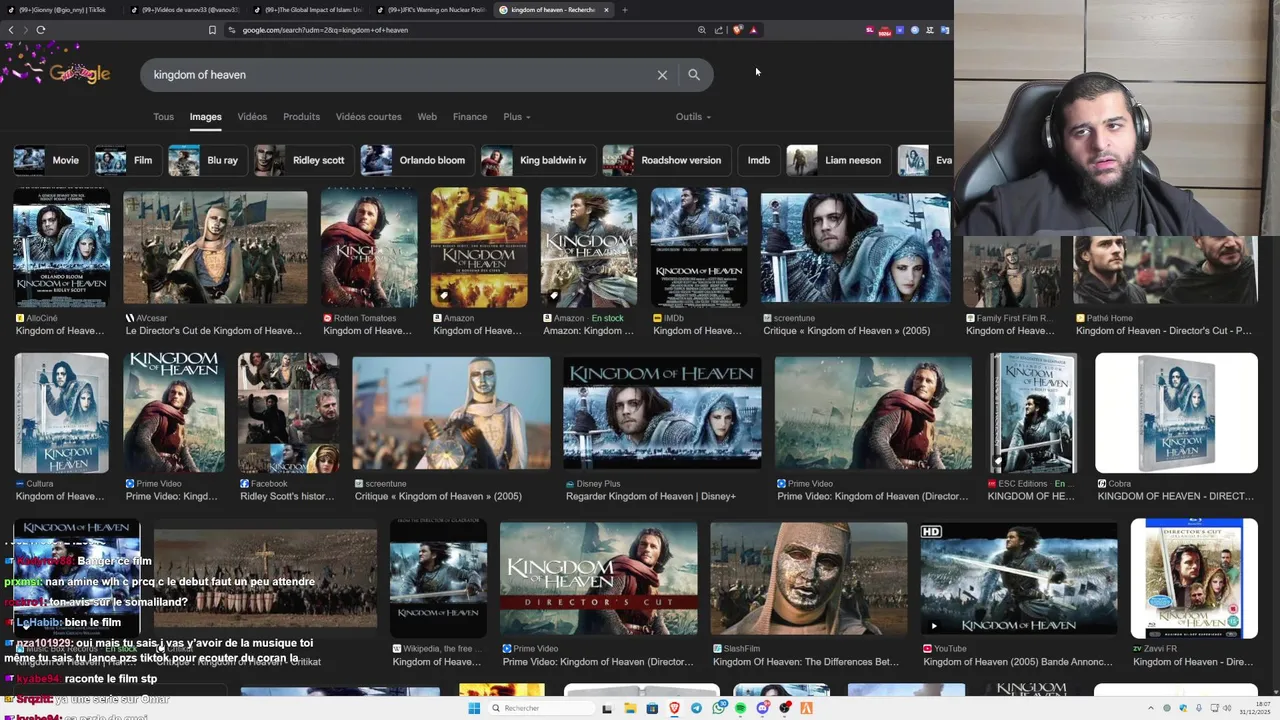Open Task View from the taskbar

click(607, 708)
